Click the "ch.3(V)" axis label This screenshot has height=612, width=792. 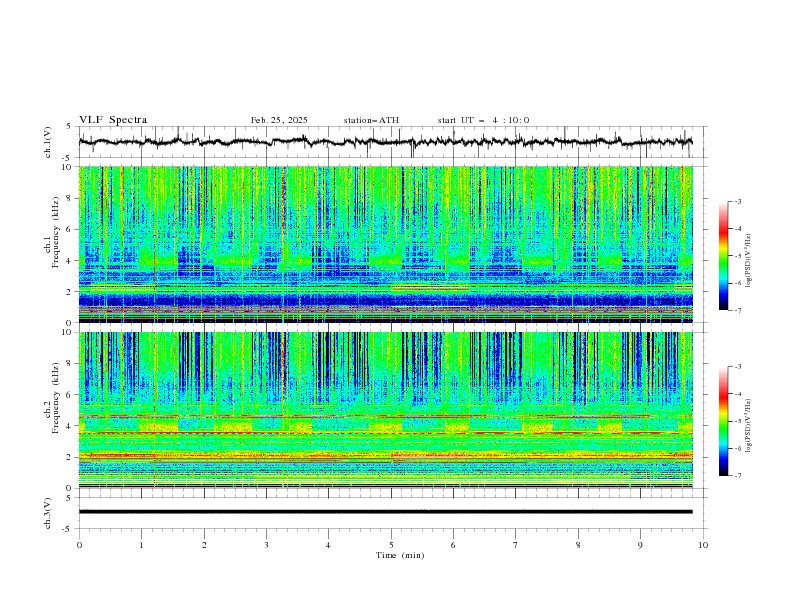[x=48, y=513]
